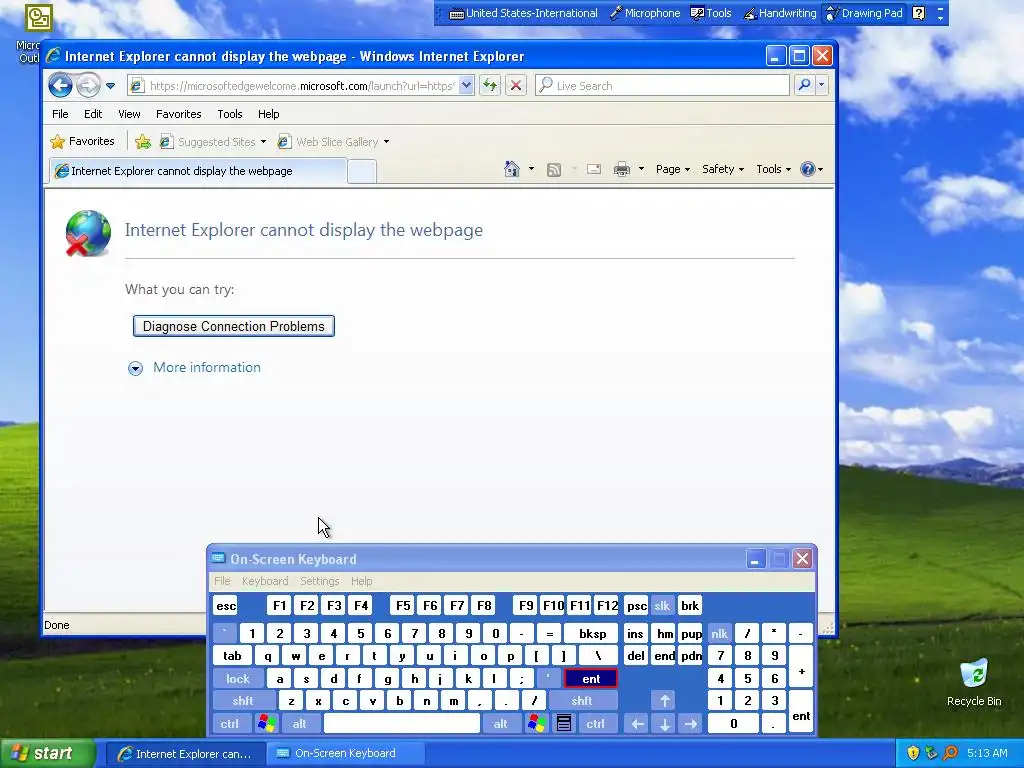
Task: Toggle the left ctrl key
Action: pyautogui.click(x=229, y=724)
